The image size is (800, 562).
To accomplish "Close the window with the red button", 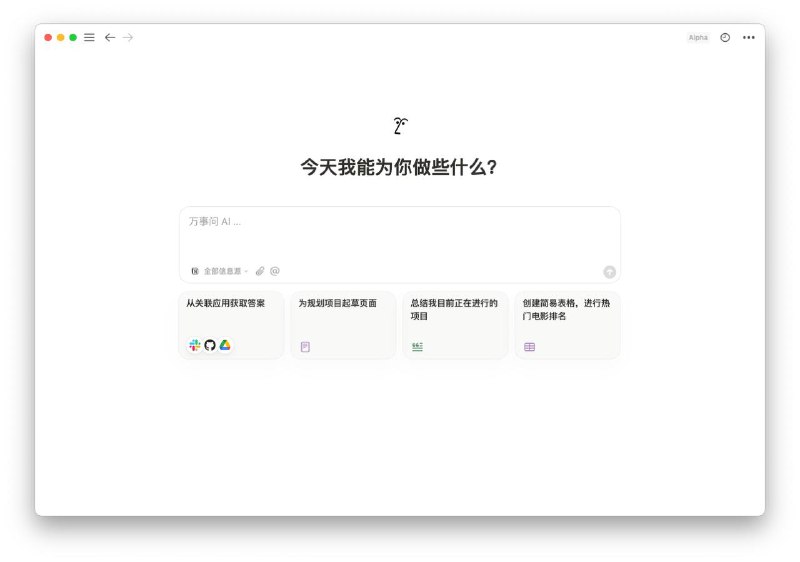I will [48, 37].
